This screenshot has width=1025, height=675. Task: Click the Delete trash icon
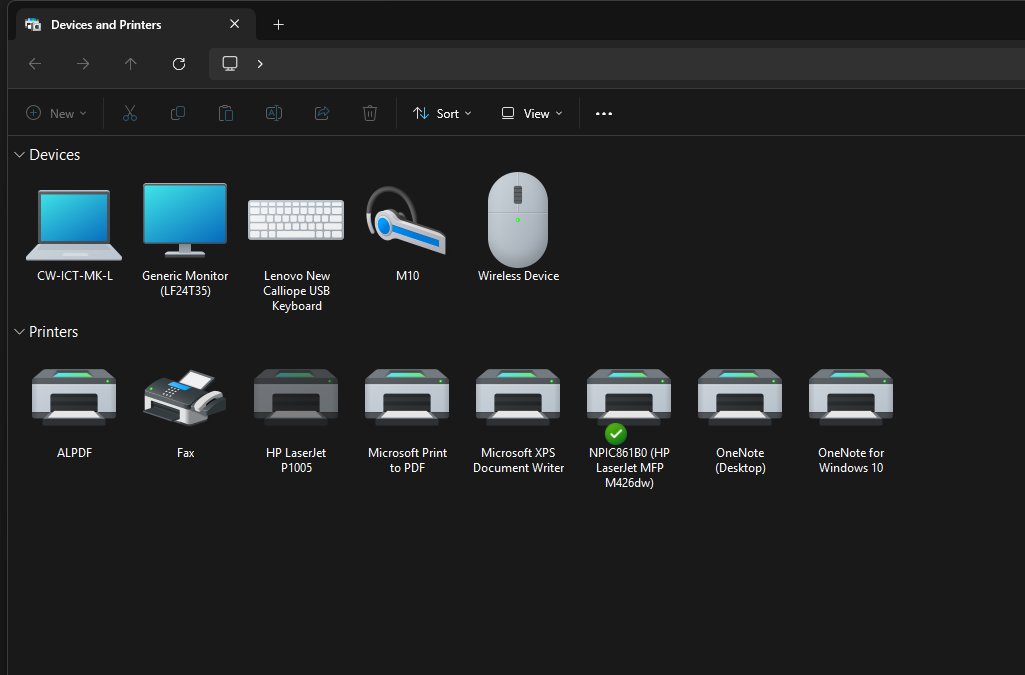(x=370, y=113)
